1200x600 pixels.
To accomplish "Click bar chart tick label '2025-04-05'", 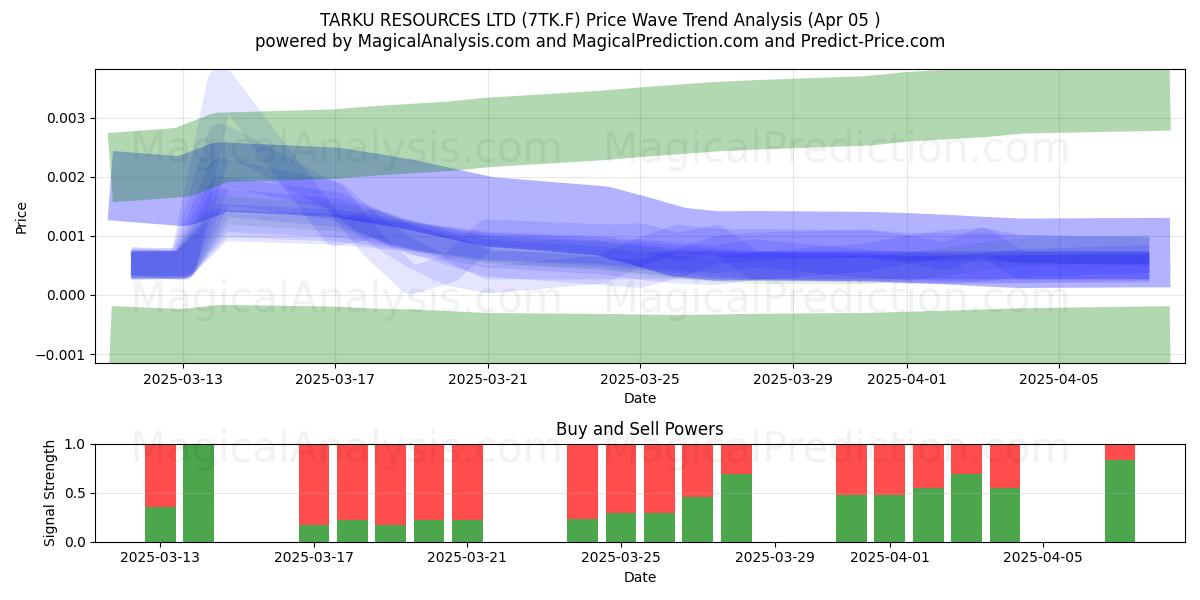I will pos(1044,557).
